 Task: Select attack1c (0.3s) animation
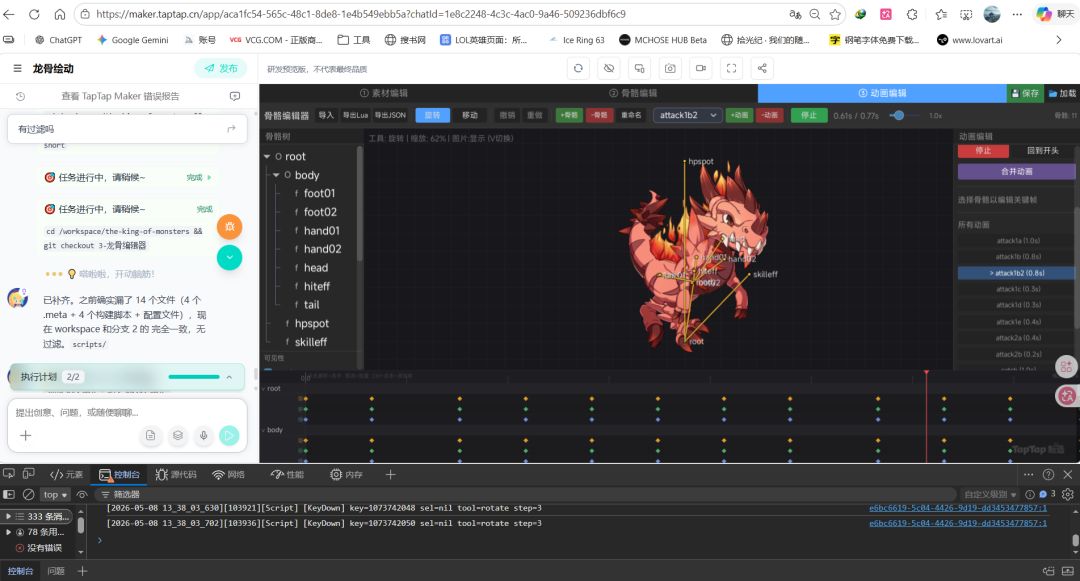1017,289
